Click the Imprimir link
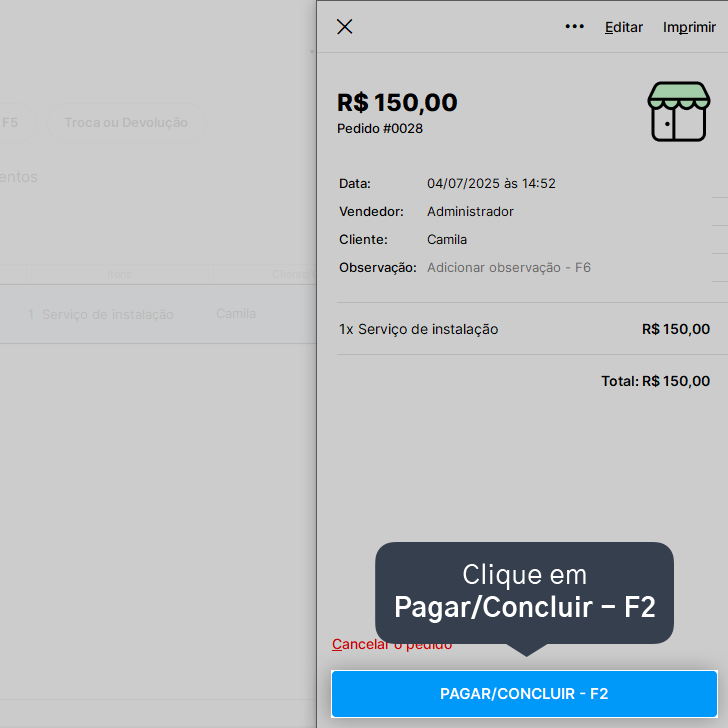The width and height of the screenshot is (728, 728). pyautogui.click(x=689, y=27)
